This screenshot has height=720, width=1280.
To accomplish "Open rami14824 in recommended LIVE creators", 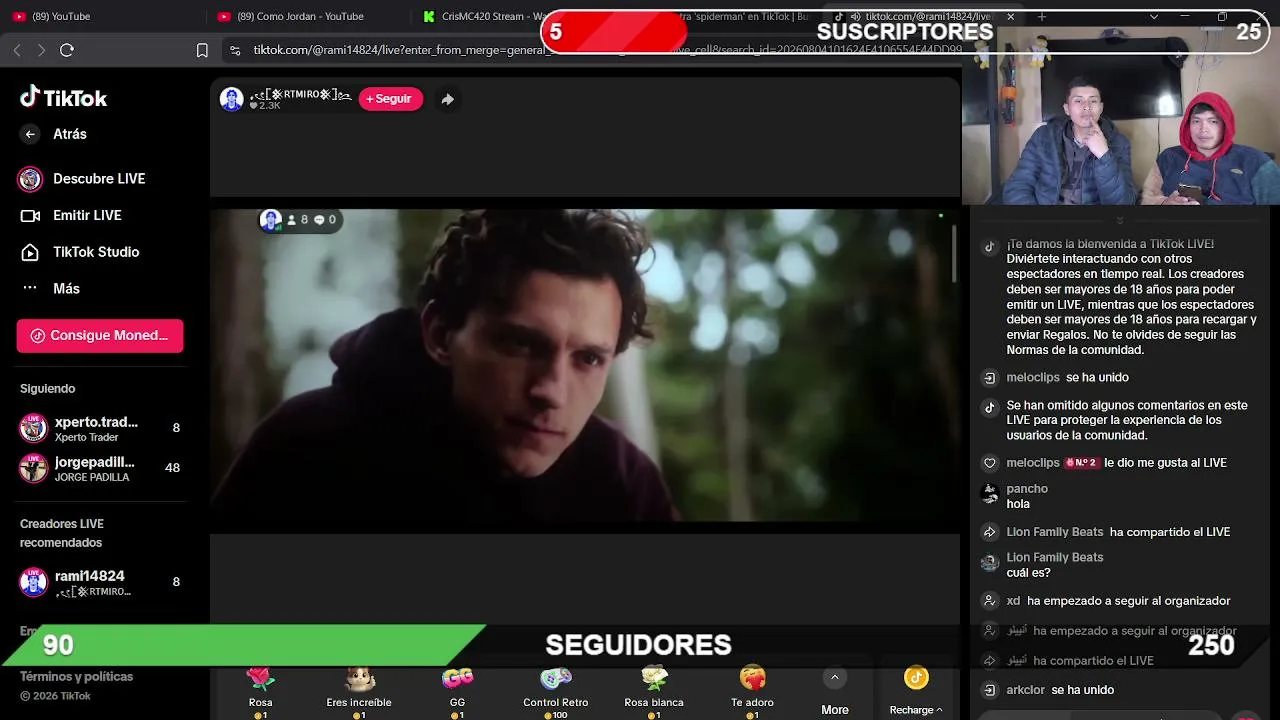I will 100,582.
